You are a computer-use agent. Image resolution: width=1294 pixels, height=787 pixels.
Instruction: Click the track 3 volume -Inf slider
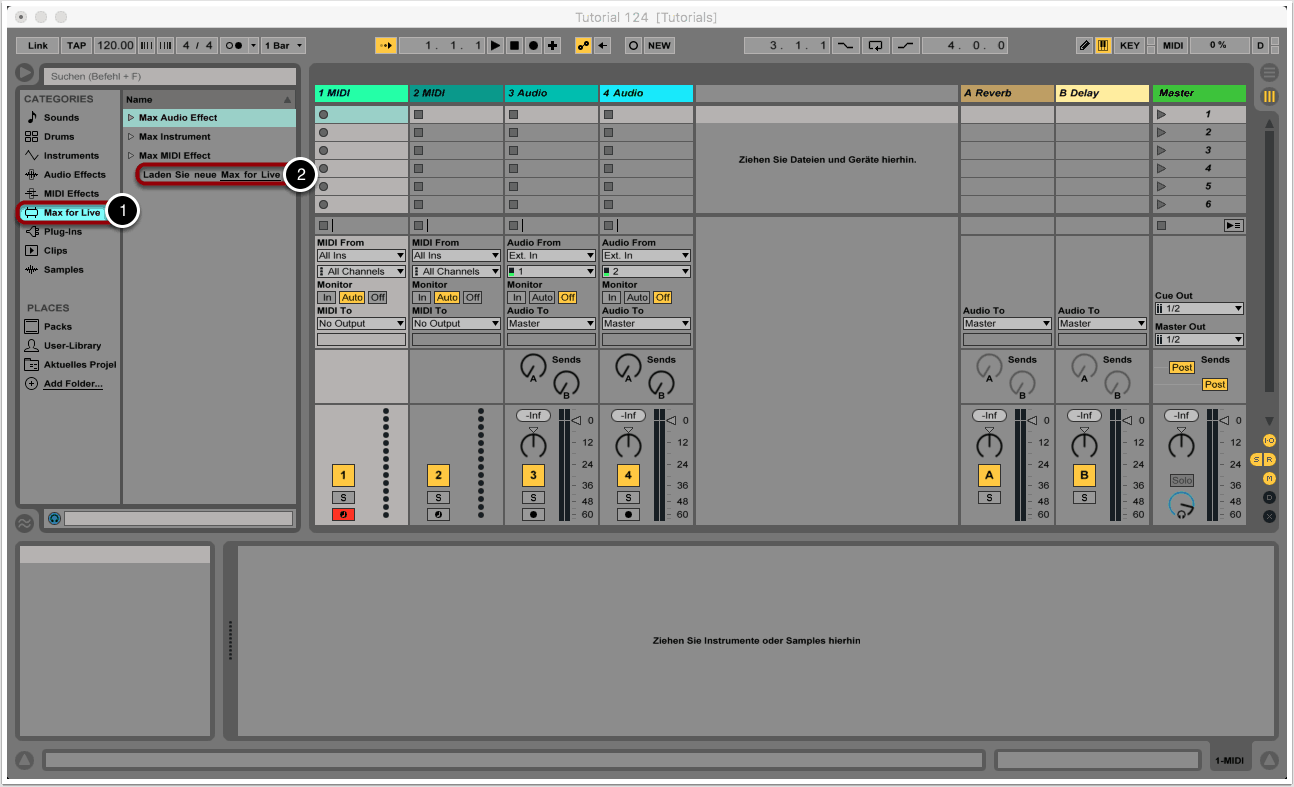pyautogui.click(x=533, y=415)
